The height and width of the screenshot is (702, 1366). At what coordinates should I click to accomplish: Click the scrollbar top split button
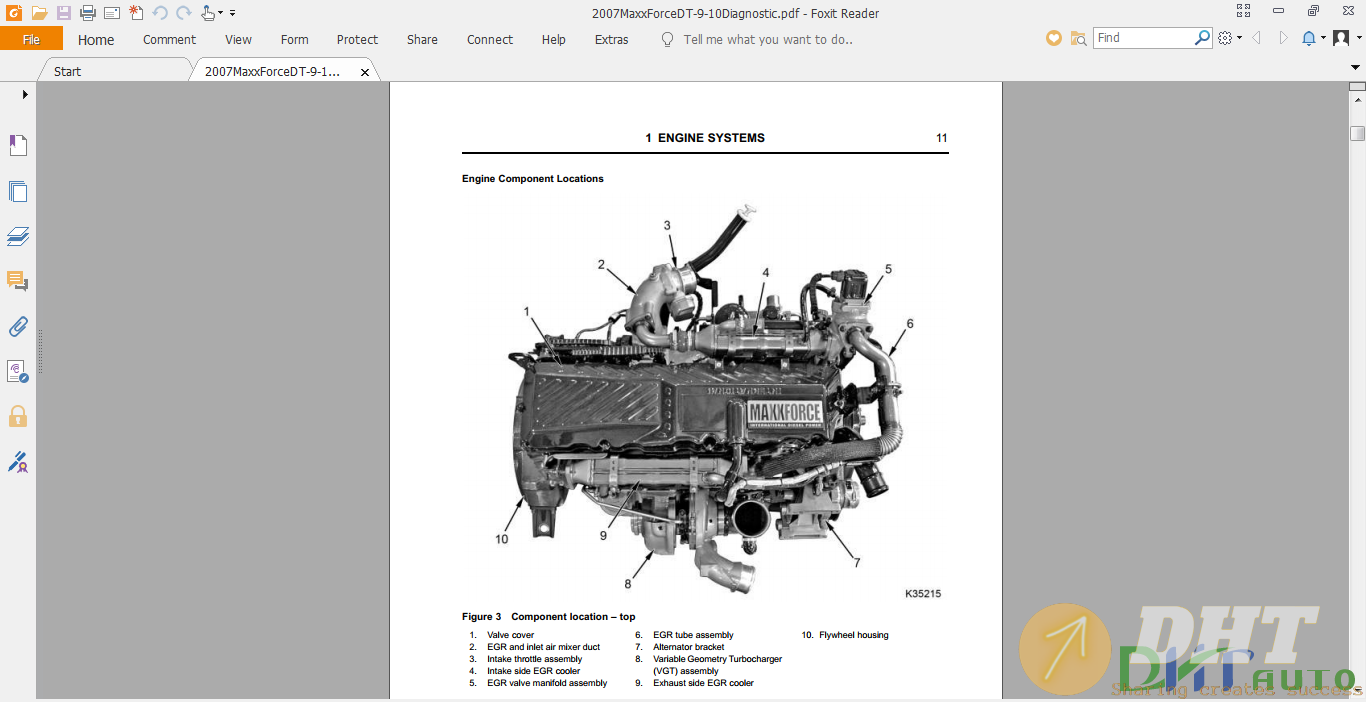click(x=1357, y=87)
